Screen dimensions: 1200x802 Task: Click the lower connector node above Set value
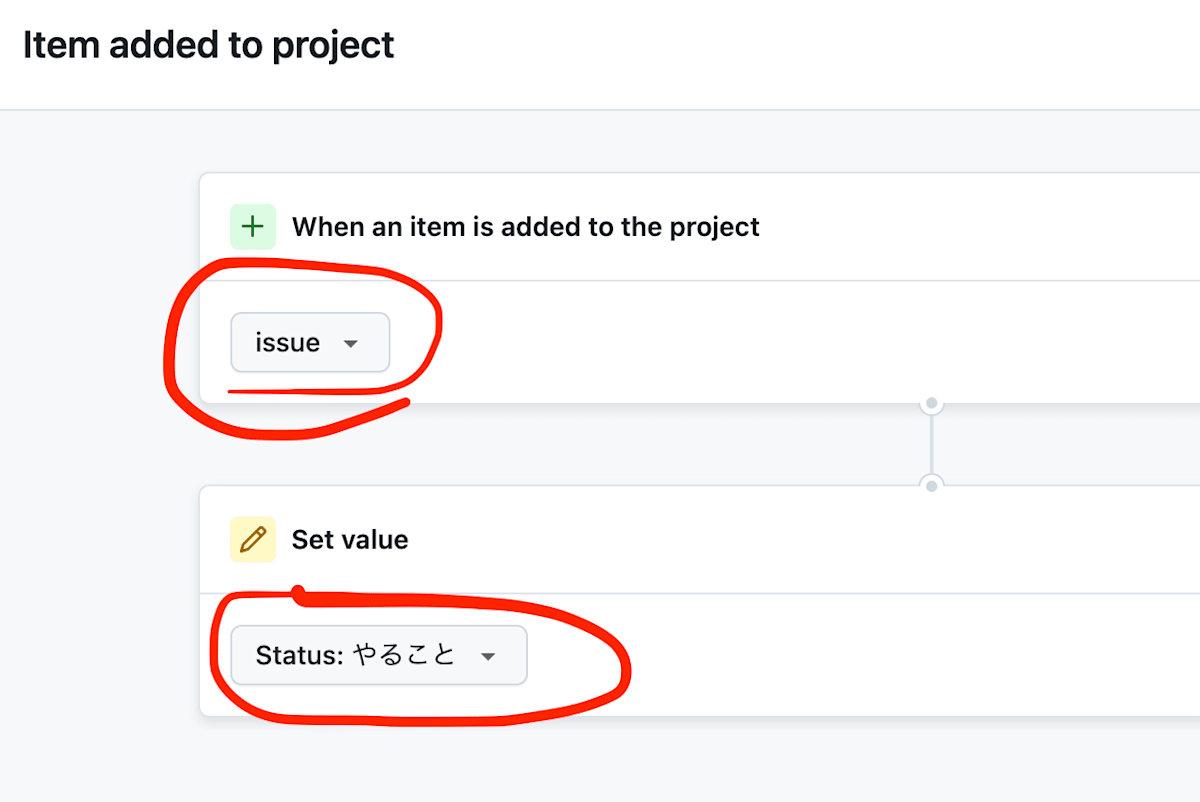coord(931,485)
